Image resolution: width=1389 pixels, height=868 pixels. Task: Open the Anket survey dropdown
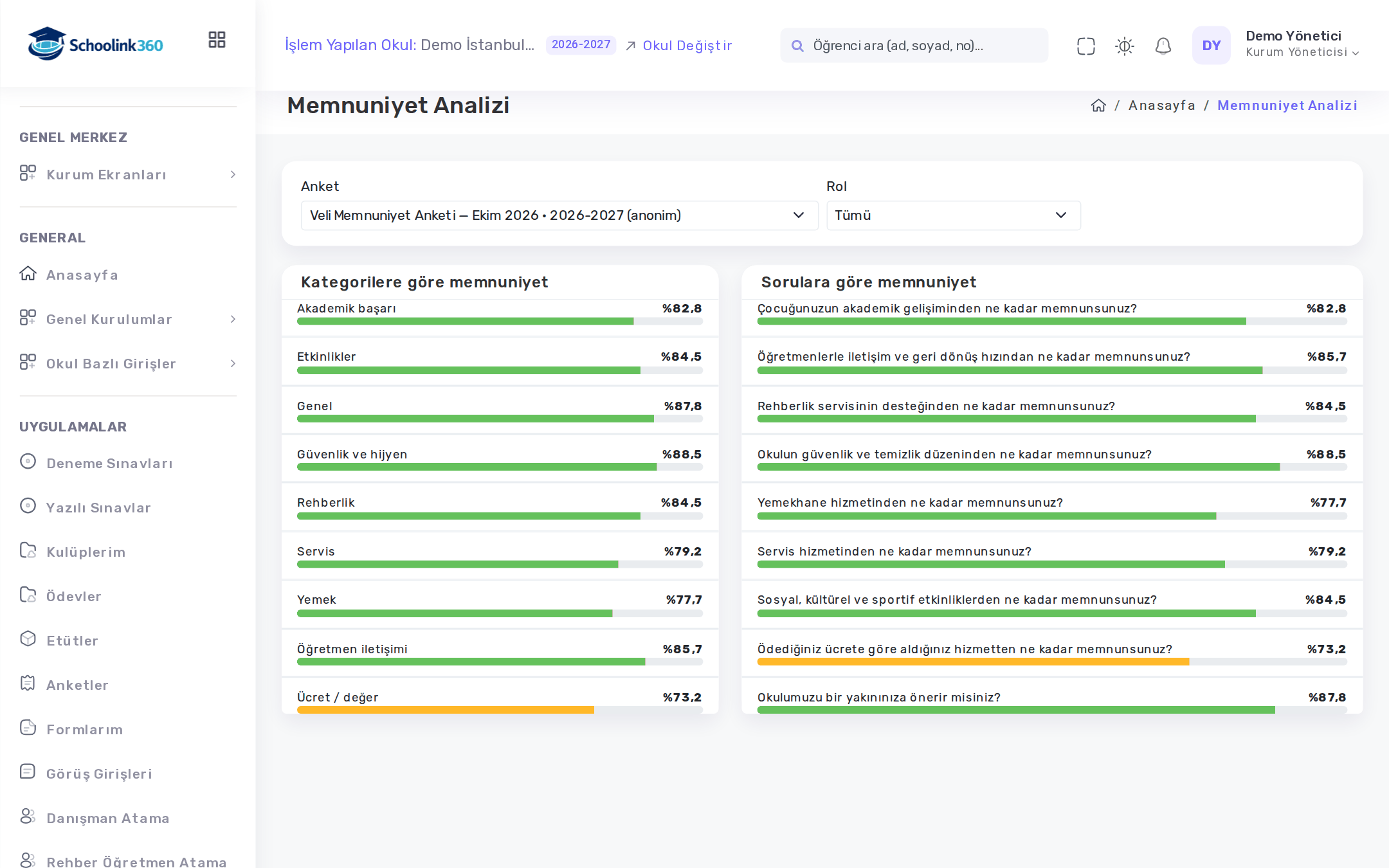(x=559, y=215)
